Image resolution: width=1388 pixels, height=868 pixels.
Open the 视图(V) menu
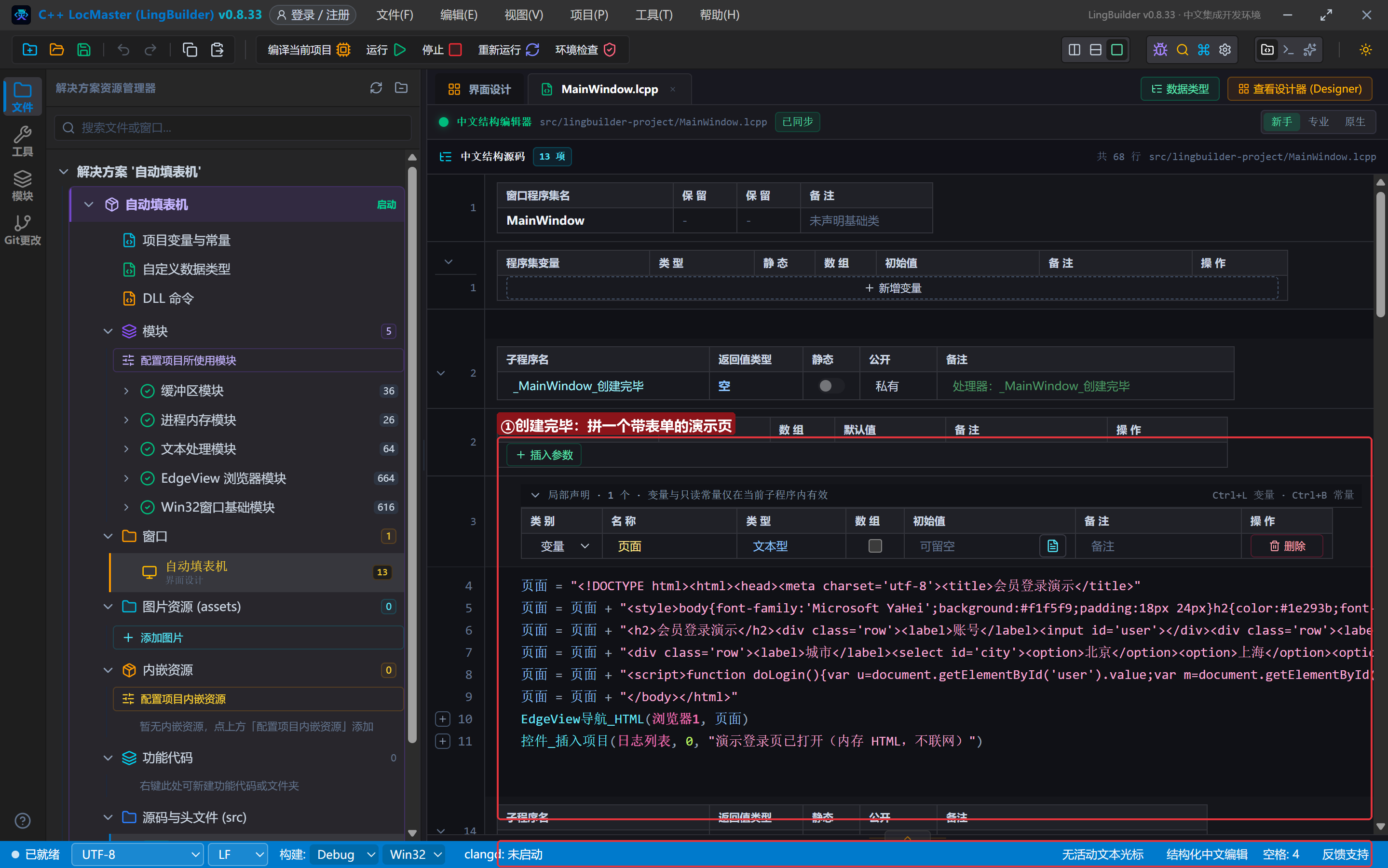click(x=523, y=15)
